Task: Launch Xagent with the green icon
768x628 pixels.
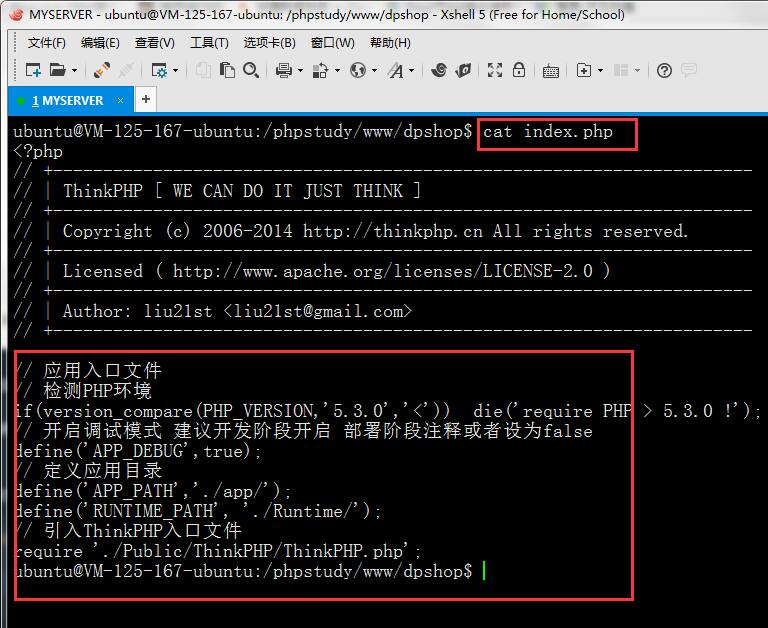Action: click(463, 71)
